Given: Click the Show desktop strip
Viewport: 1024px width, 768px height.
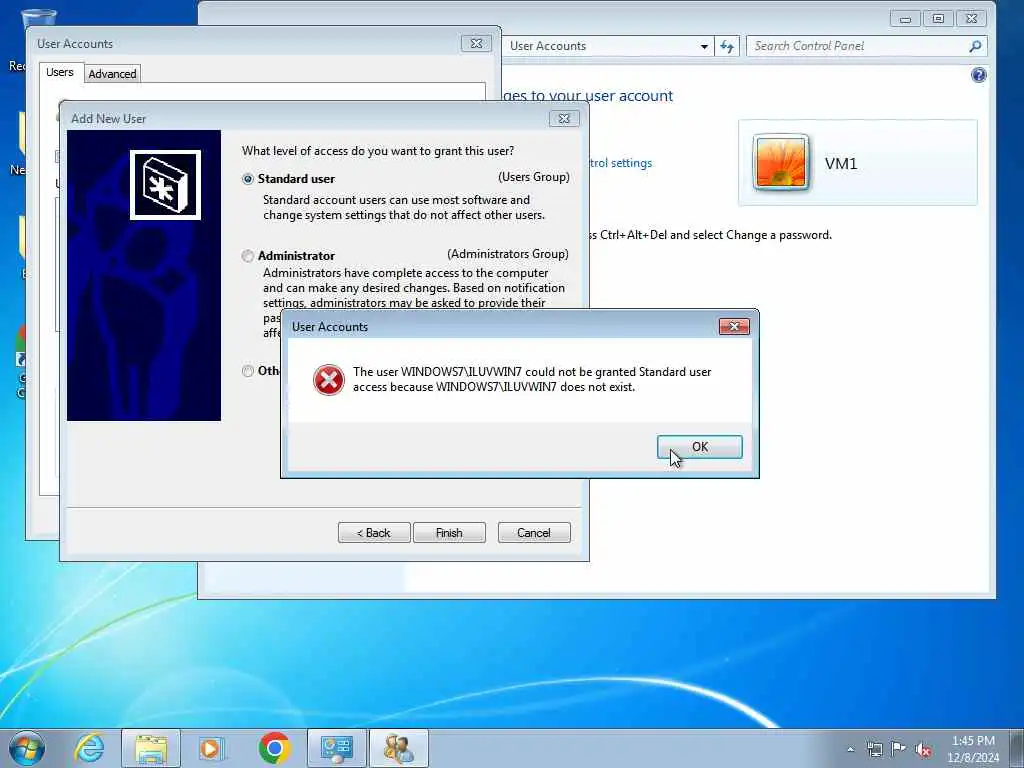Looking at the screenshot, I should point(1017,748).
